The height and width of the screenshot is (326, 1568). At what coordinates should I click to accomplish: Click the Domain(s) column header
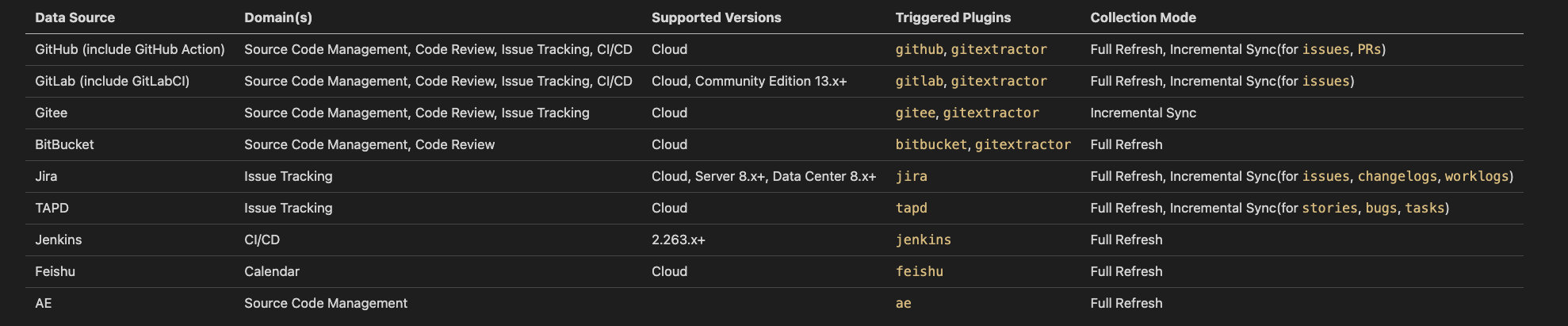point(277,17)
